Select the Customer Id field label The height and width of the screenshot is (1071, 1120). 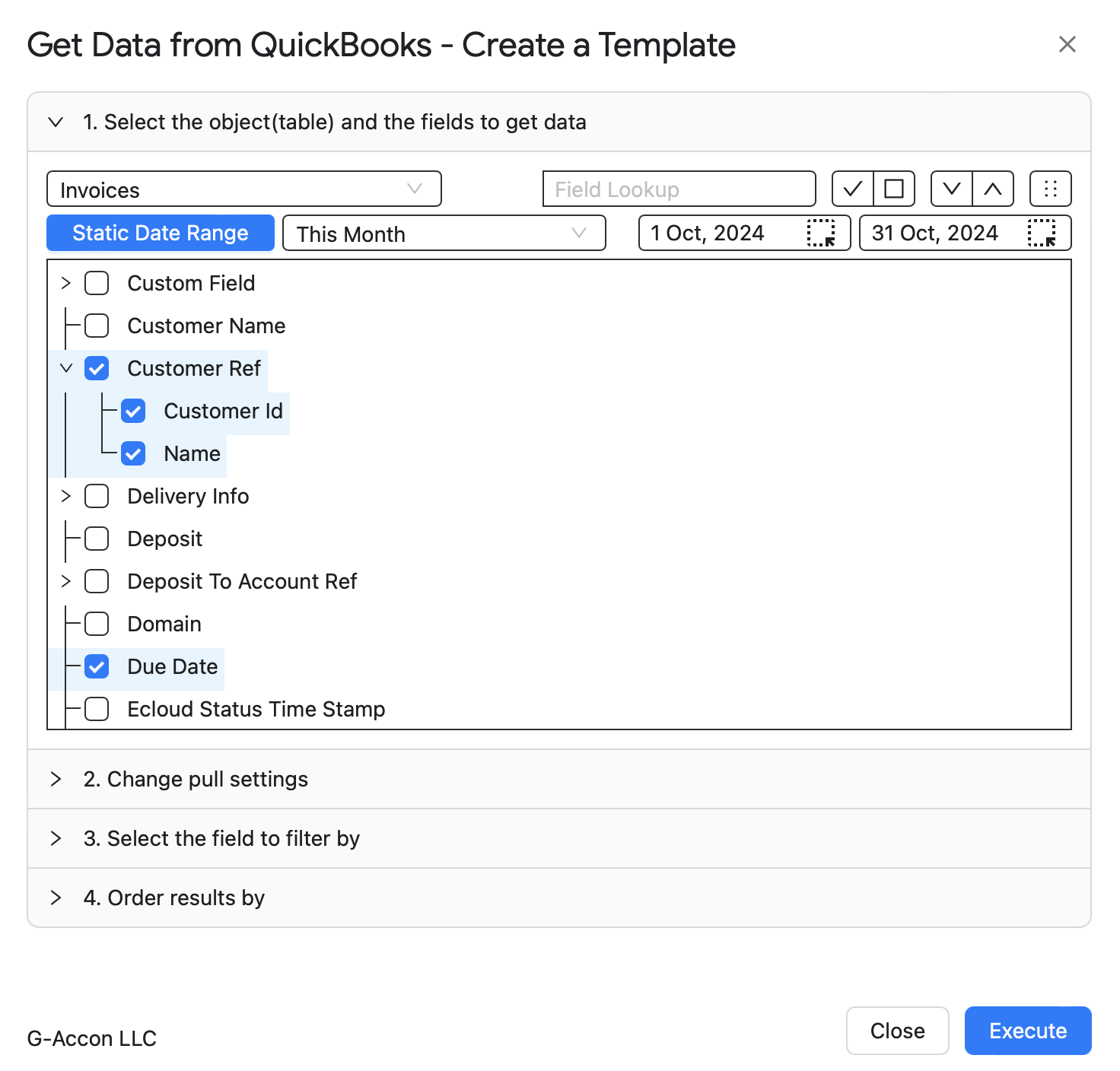[x=224, y=411]
